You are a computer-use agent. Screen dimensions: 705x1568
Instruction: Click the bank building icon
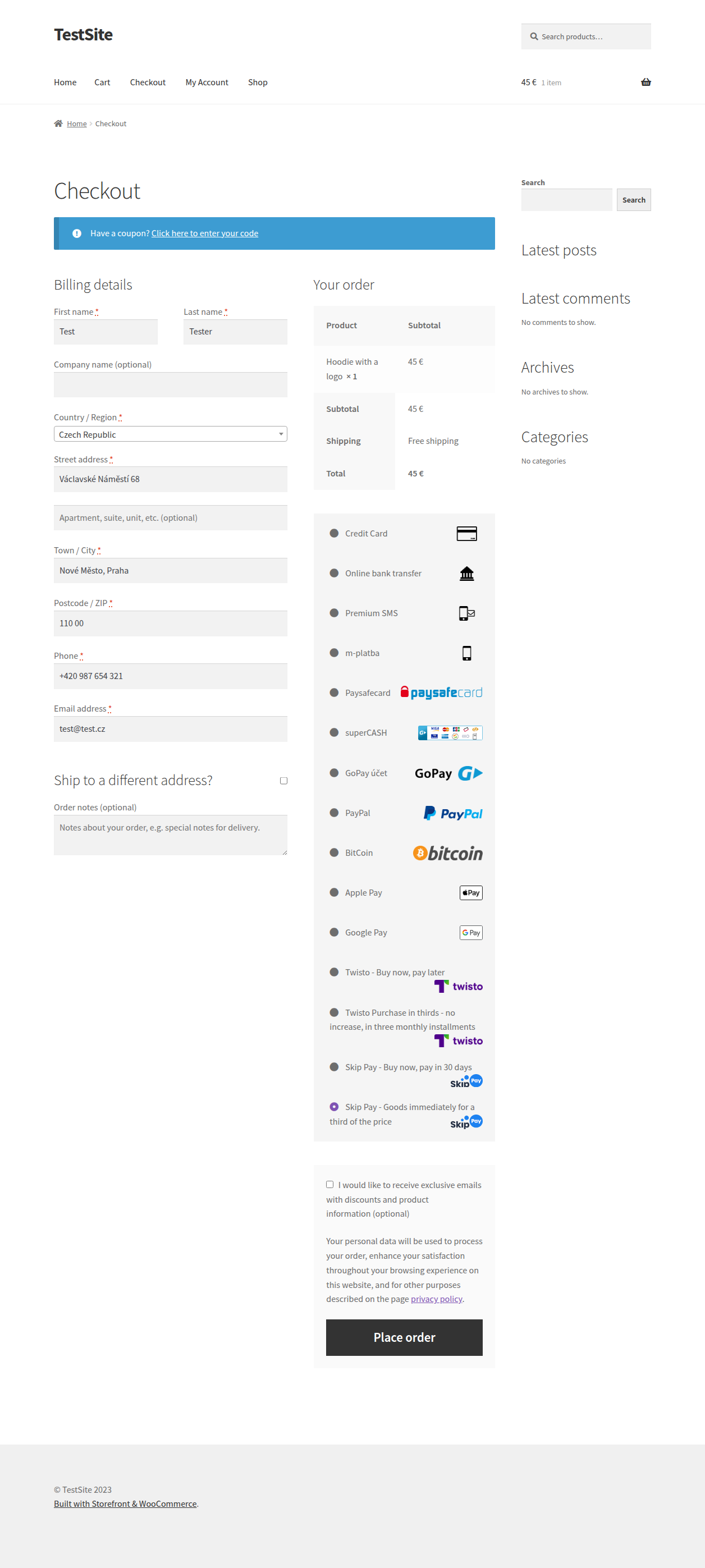pos(466,574)
